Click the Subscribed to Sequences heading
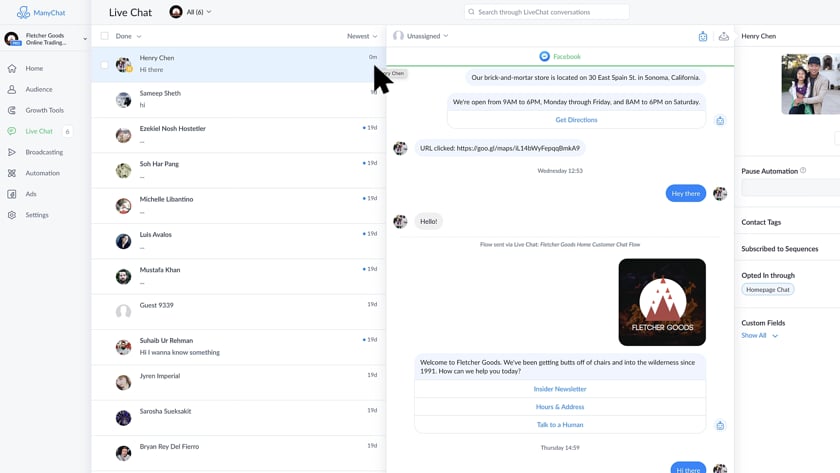 (x=779, y=249)
